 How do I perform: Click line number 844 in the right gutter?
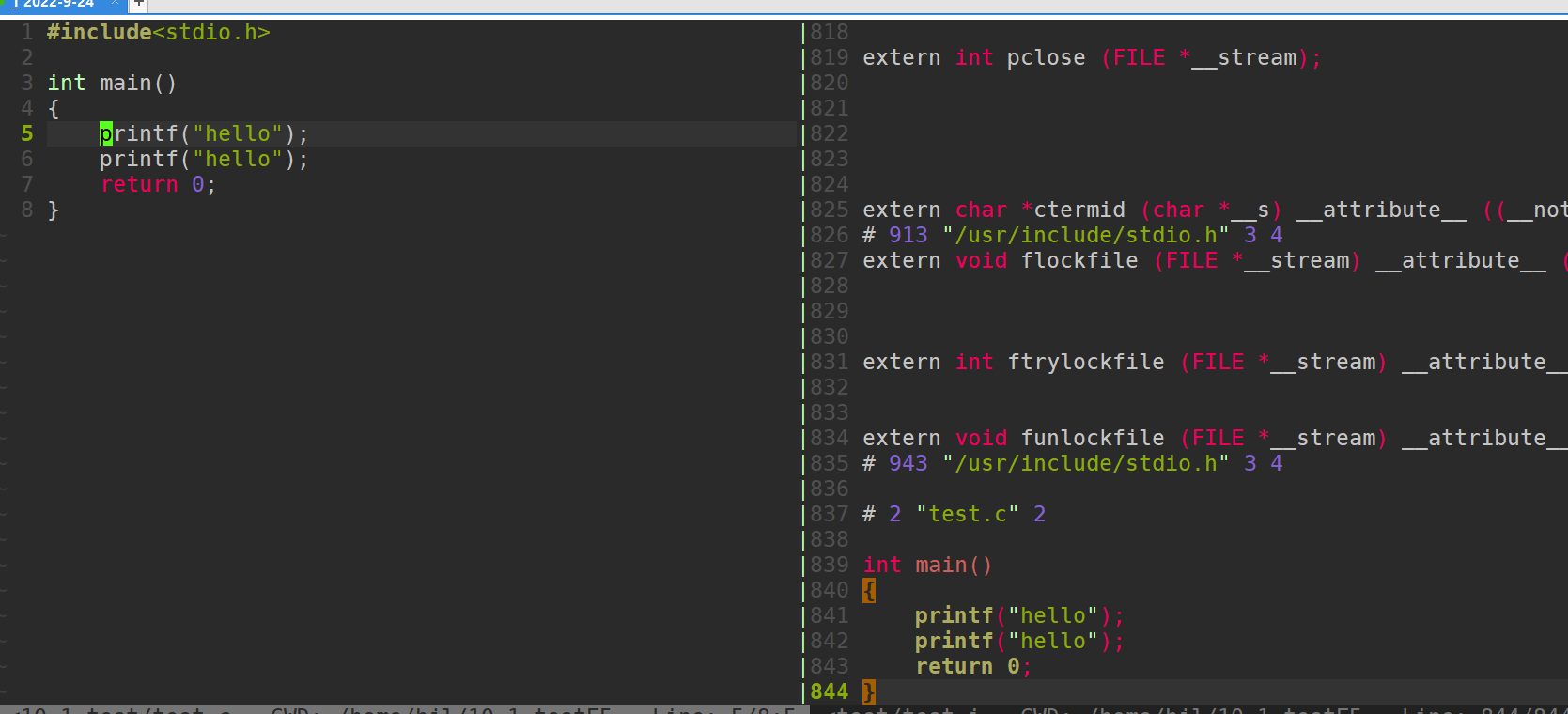pos(829,691)
